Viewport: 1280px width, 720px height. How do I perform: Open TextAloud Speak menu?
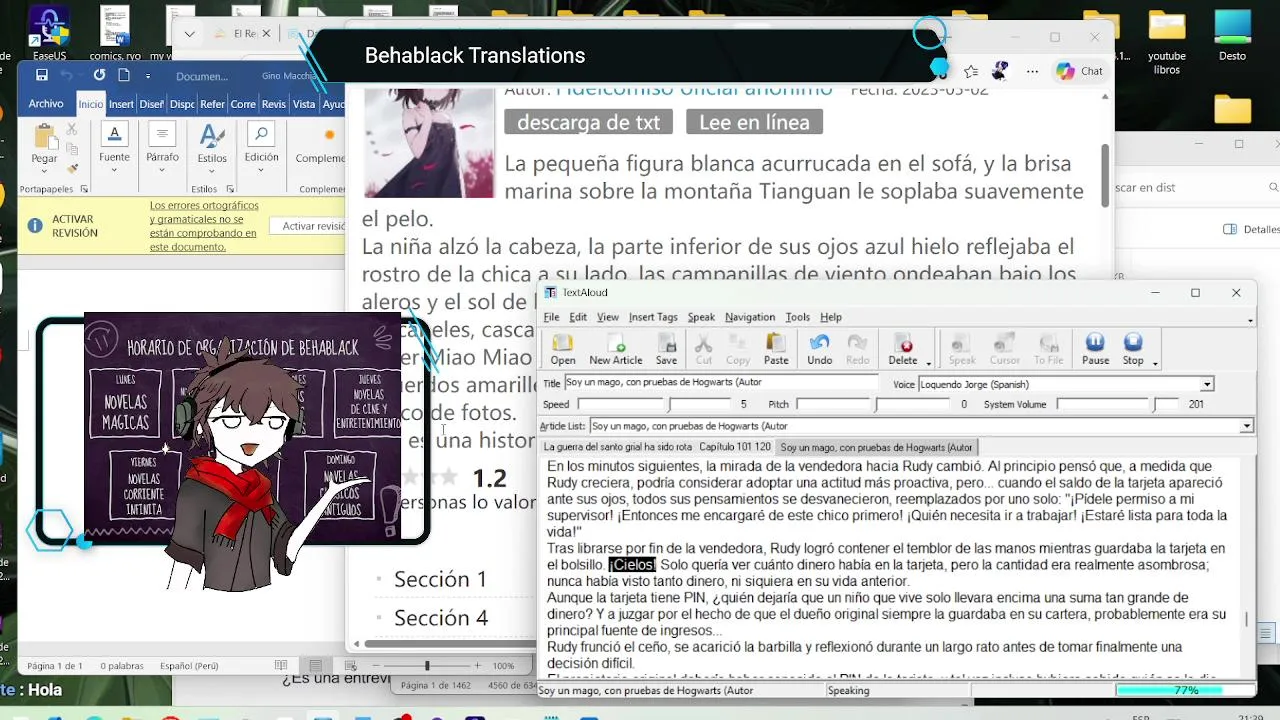pos(701,317)
